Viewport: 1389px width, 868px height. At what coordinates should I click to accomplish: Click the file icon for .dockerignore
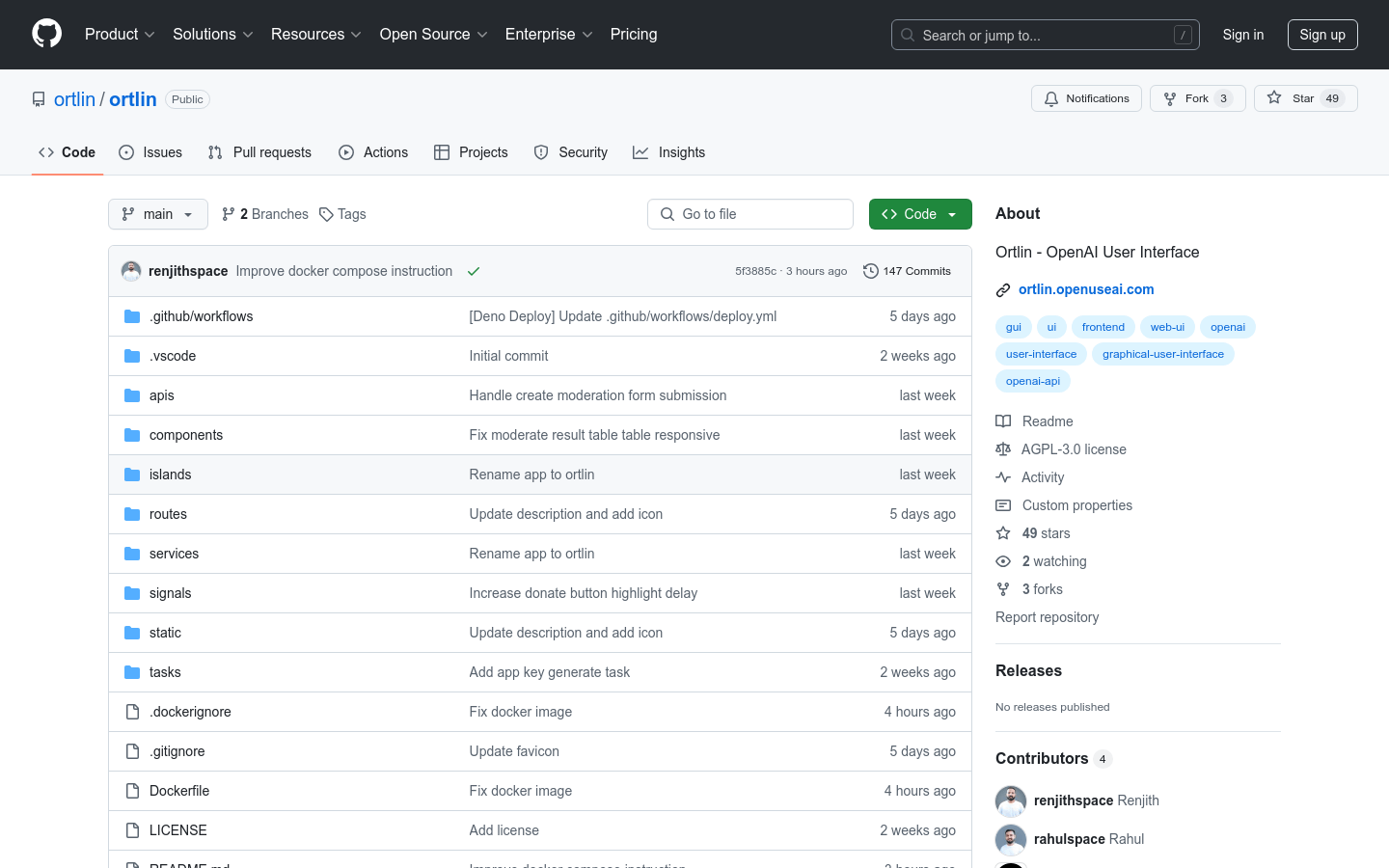tap(132, 712)
